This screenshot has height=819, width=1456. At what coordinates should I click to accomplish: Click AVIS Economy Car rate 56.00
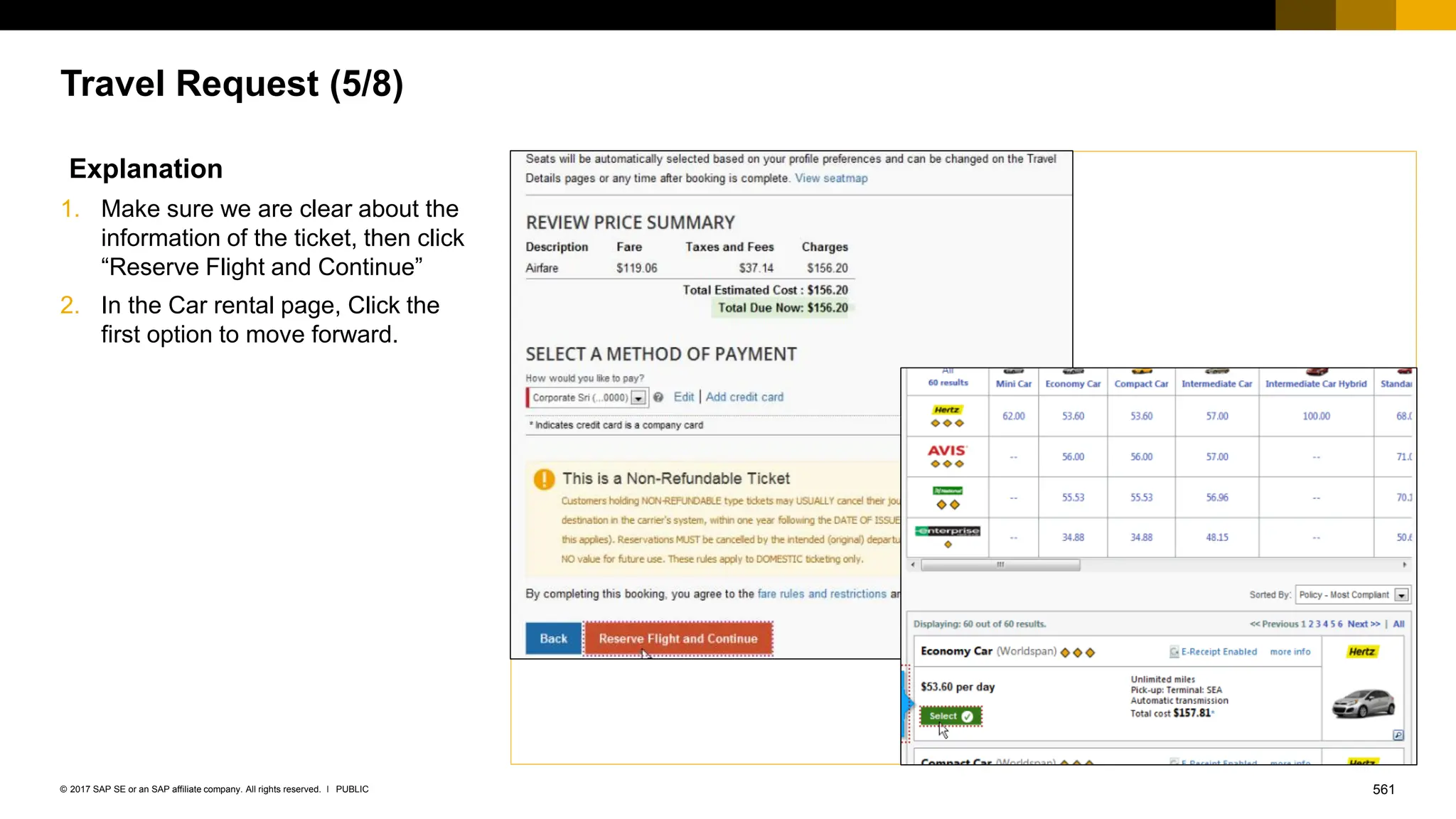point(1073,457)
